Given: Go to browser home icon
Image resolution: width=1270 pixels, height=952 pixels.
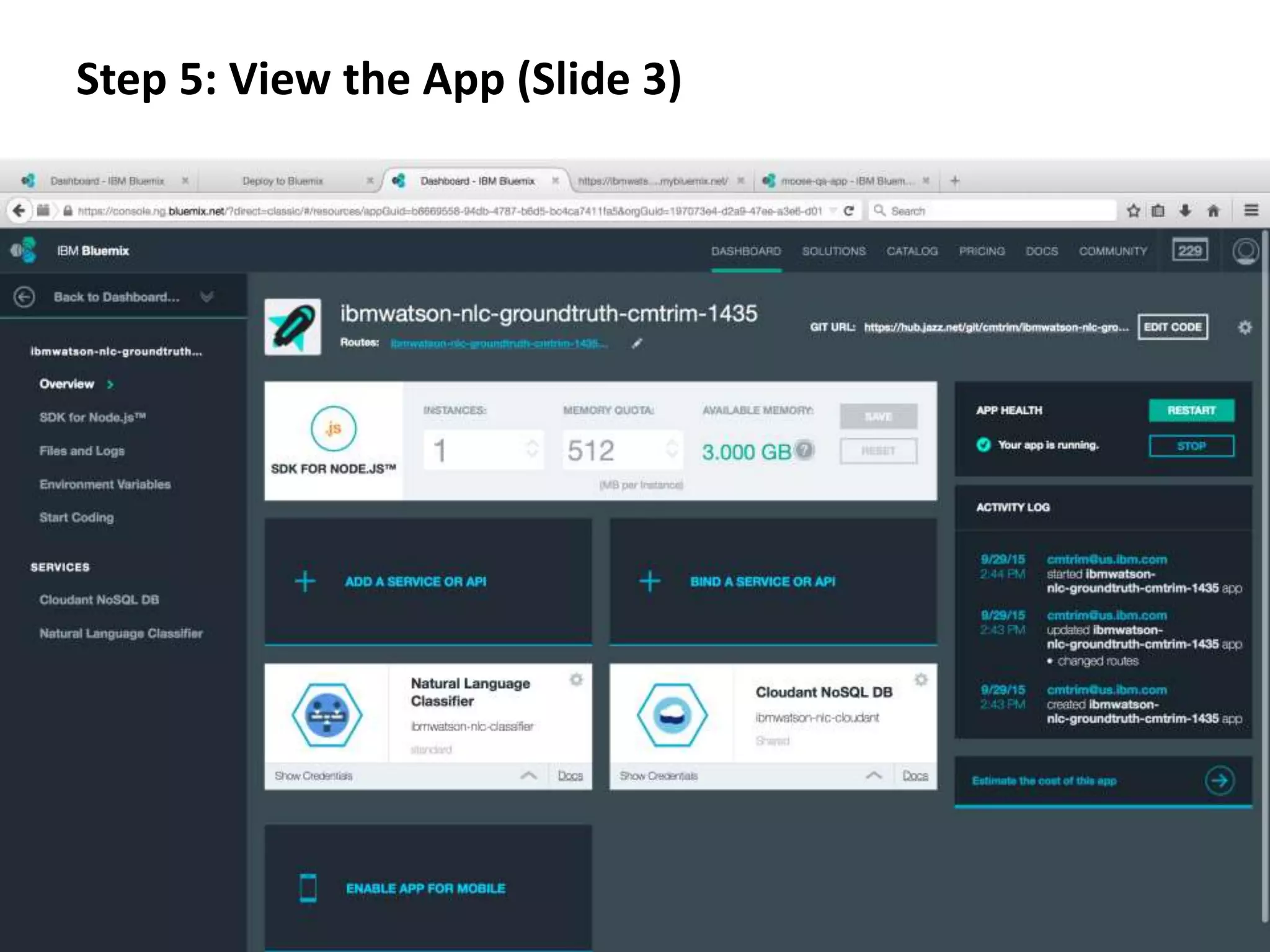Looking at the screenshot, I should 1214,211.
